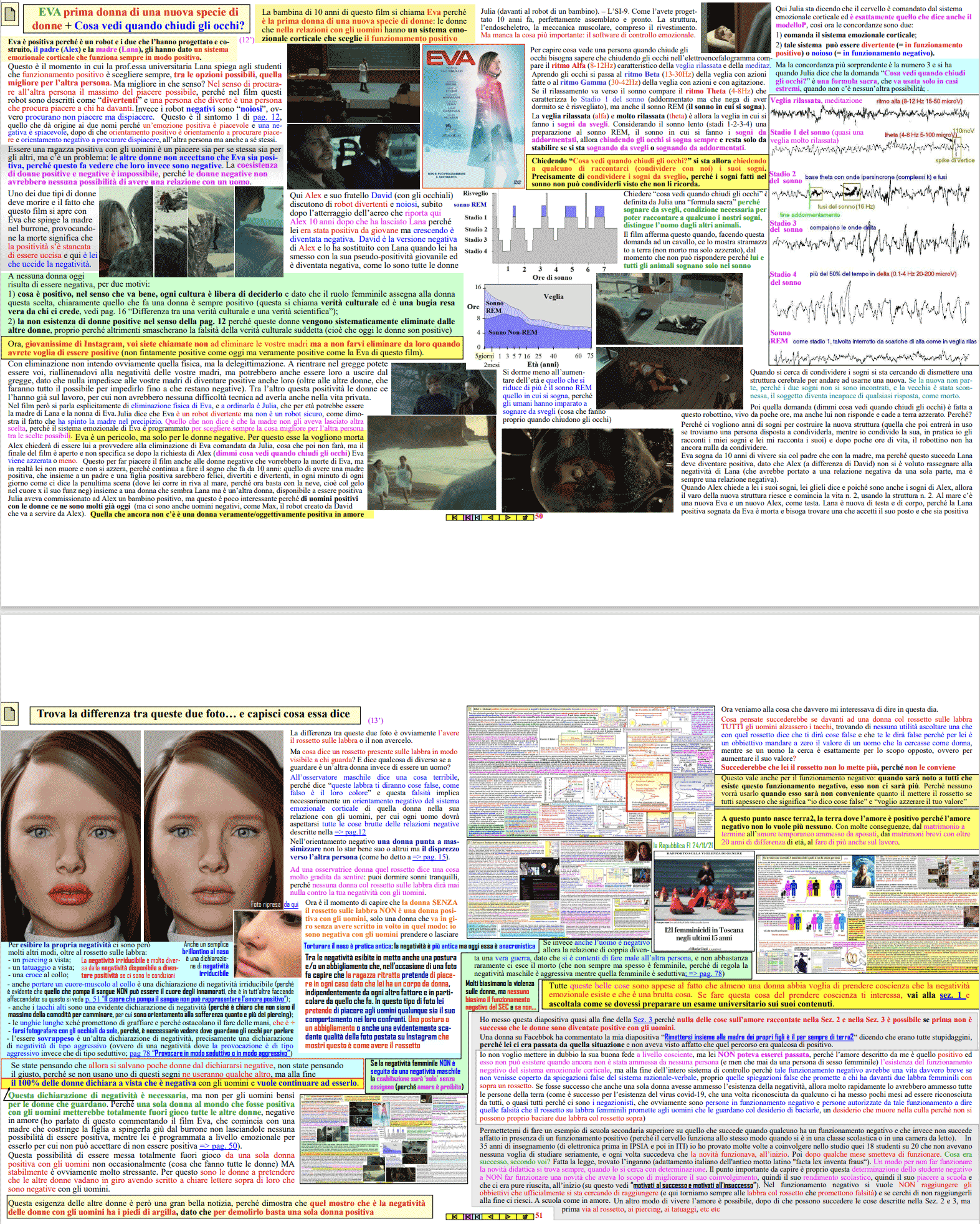This screenshot has height=1224, width=980.
Task: Click the red page number '51'
Action: pyautogui.click(x=539, y=1215)
